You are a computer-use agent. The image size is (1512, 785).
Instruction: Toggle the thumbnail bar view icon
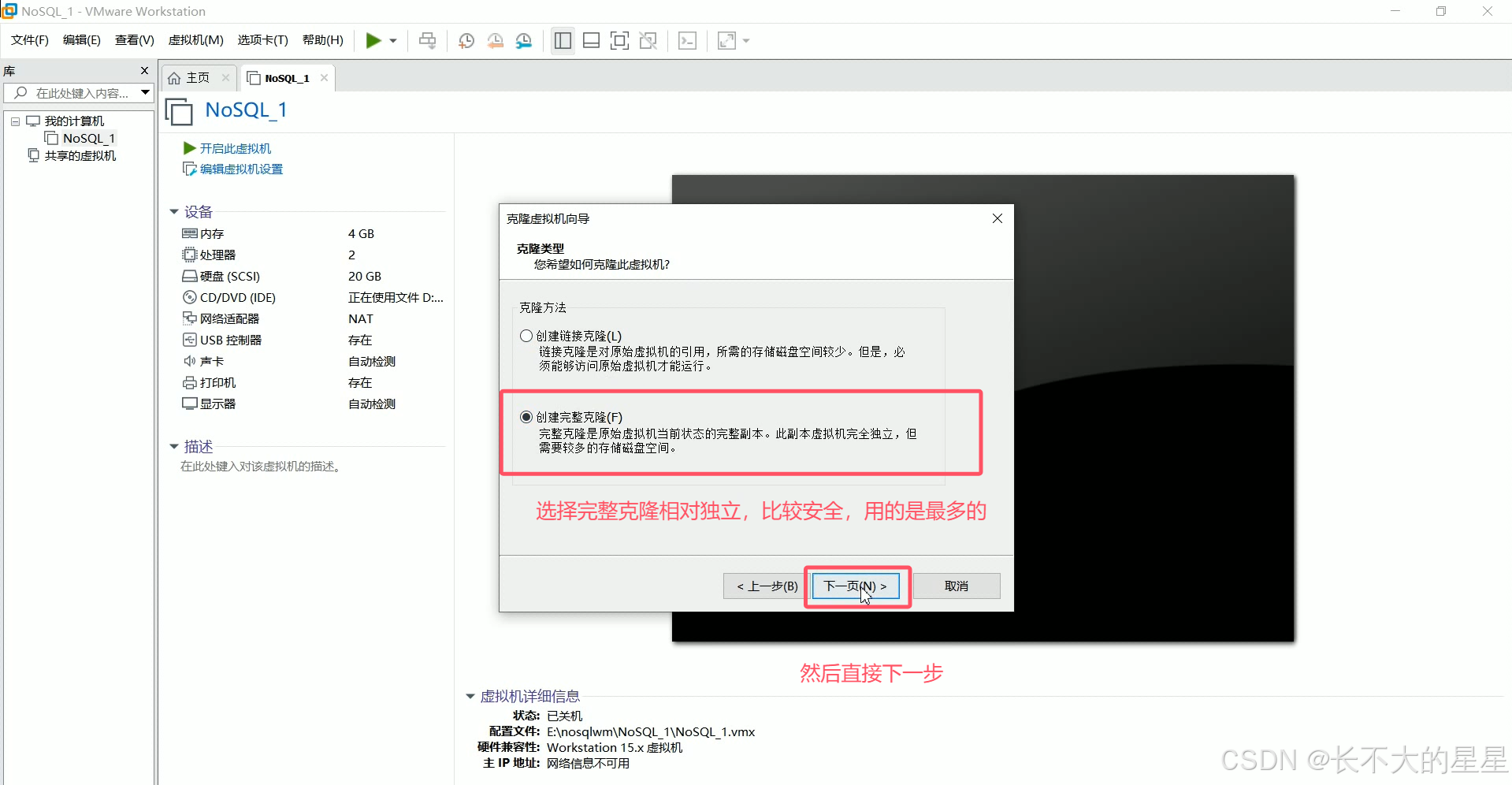tap(591, 40)
